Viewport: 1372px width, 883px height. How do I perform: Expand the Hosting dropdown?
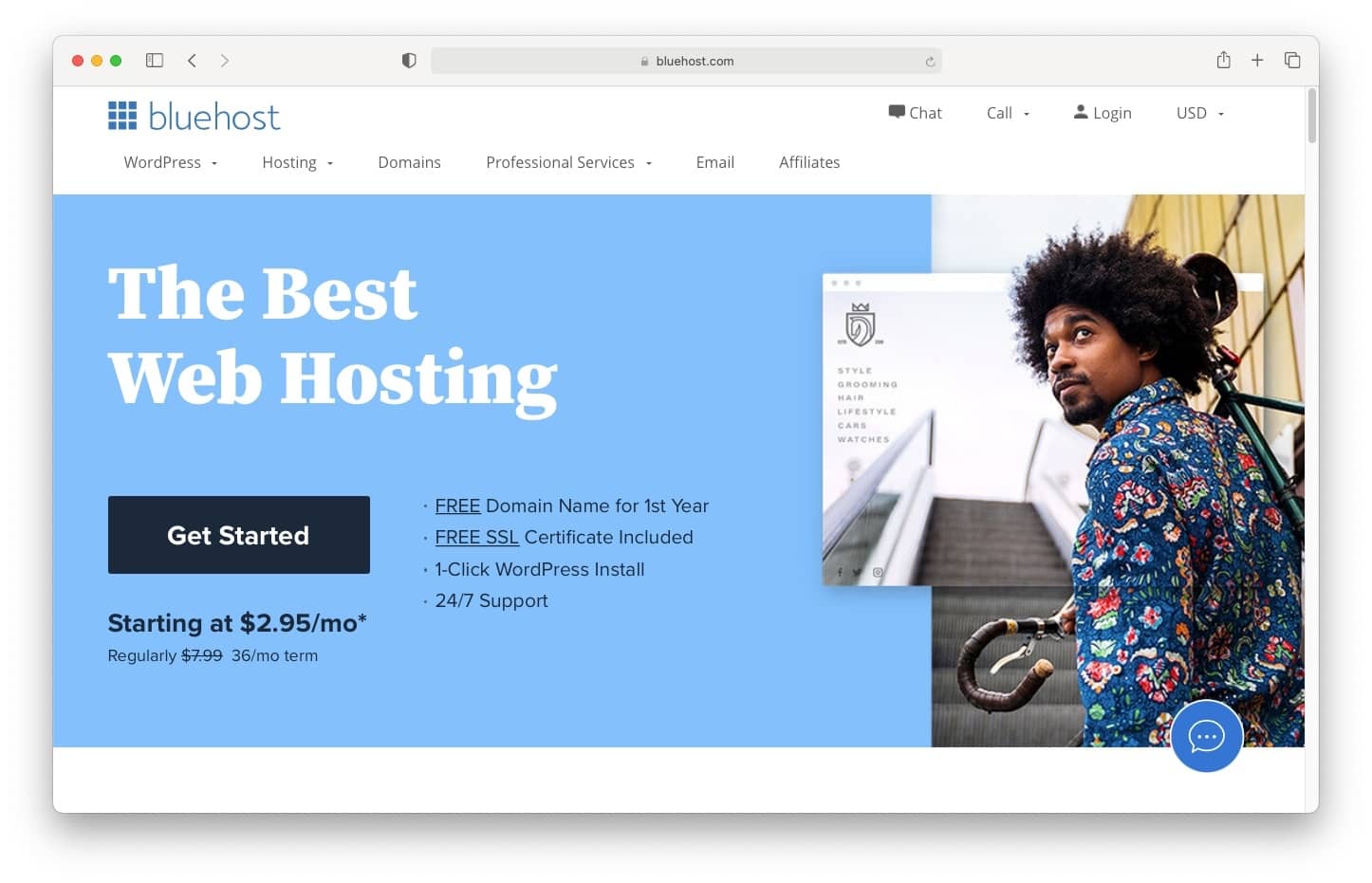point(298,162)
